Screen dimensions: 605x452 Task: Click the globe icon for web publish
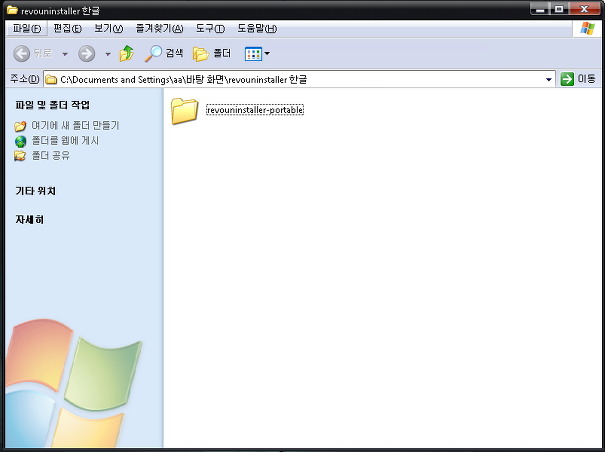20,141
